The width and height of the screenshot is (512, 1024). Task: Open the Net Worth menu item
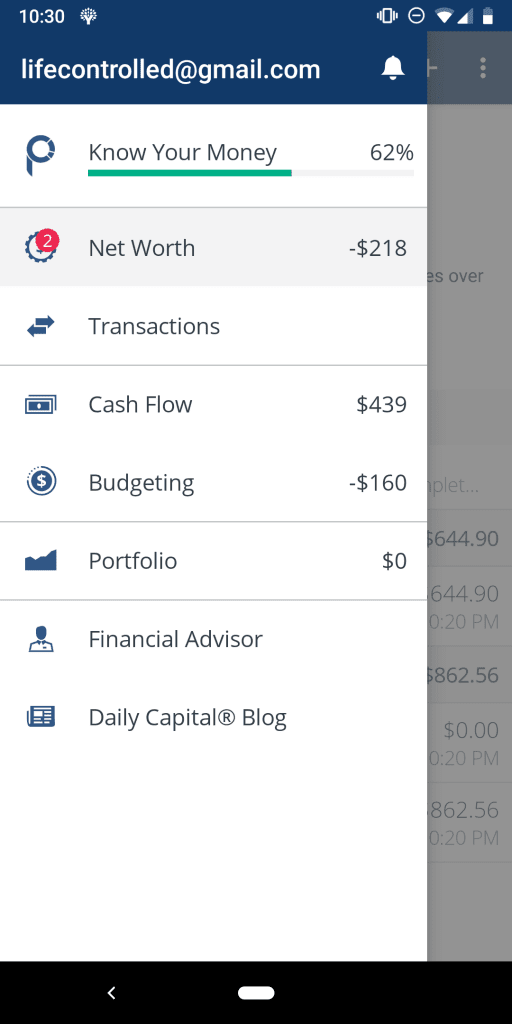coord(214,248)
